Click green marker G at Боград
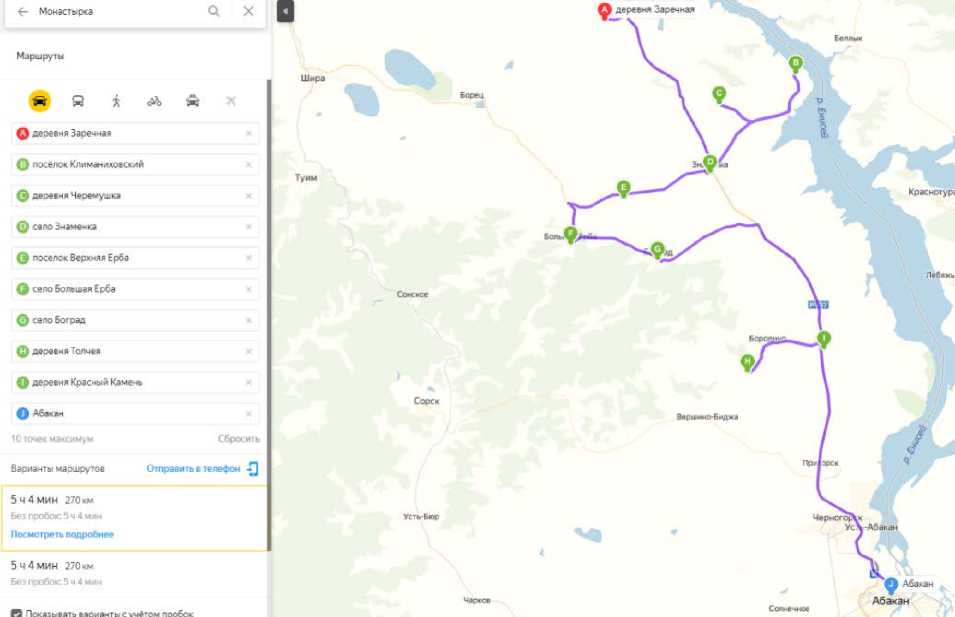The image size is (955, 617). coord(657,250)
